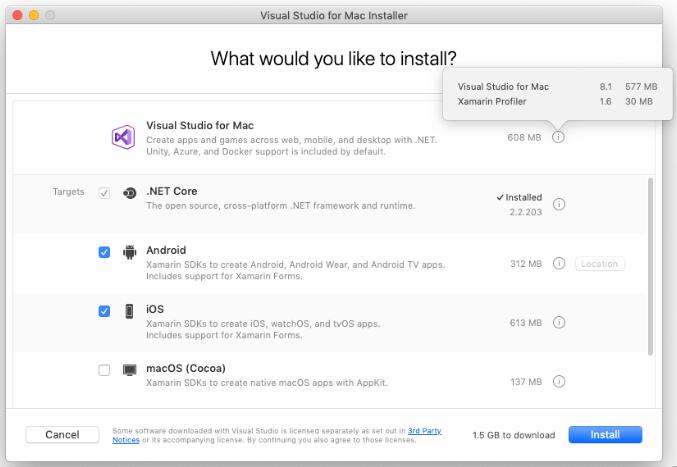Click 'Visual Studio for Mac' in the popover

coord(503,87)
